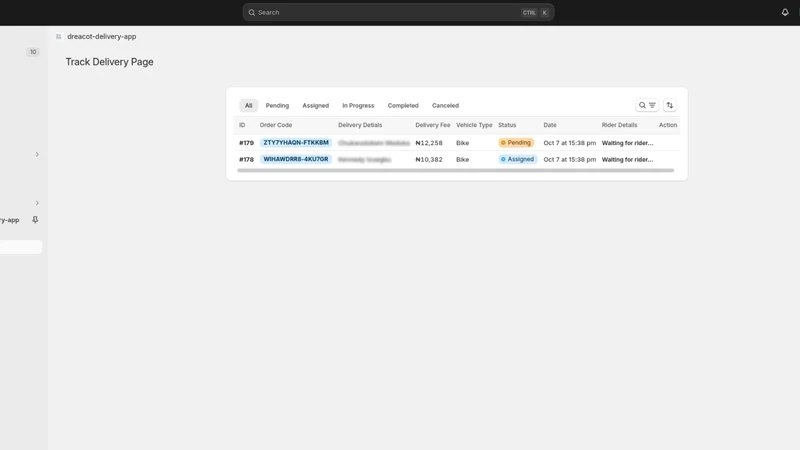Click the table's horizontal scrollbar
This screenshot has width=800, height=450.
tap(456, 170)
